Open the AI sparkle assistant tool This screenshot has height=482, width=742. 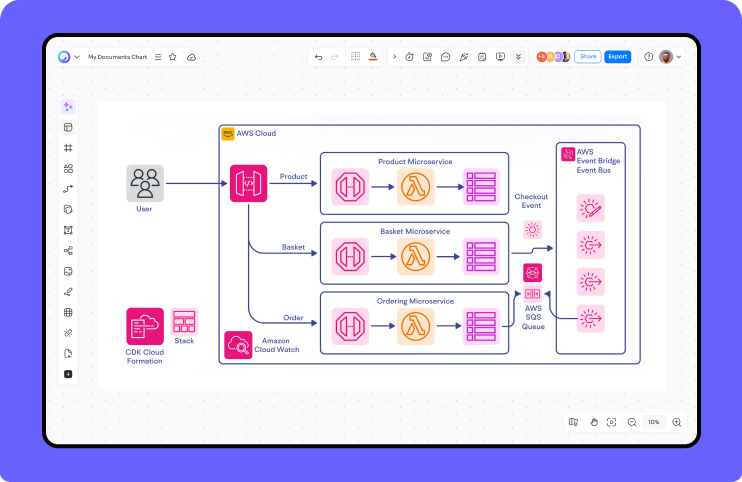pyautogui.click(x=68, y=106)
